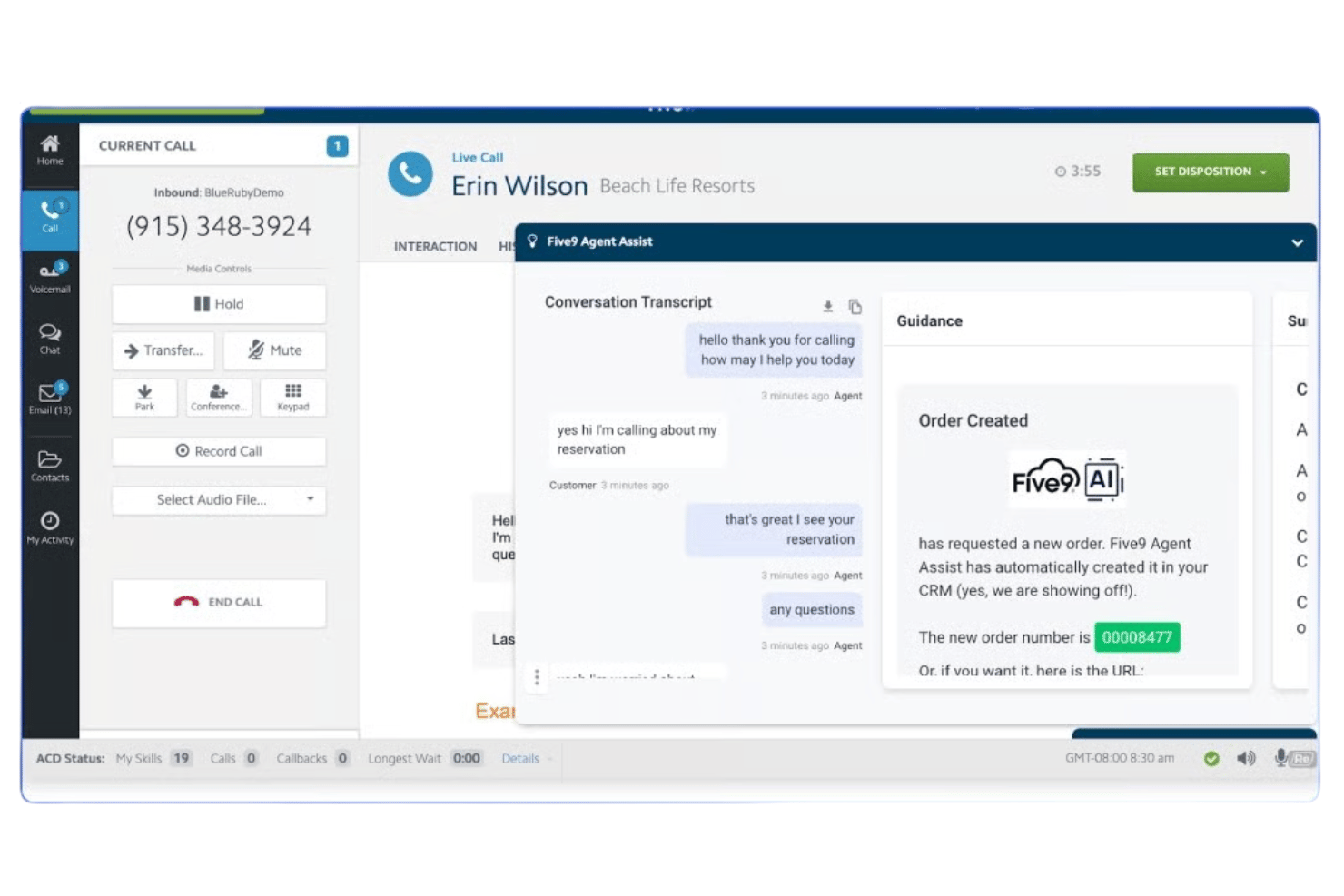Viewport: 1344px width, 896px height.
Task: Go to Home in the sidebar
Action: (x=50, y=150)
